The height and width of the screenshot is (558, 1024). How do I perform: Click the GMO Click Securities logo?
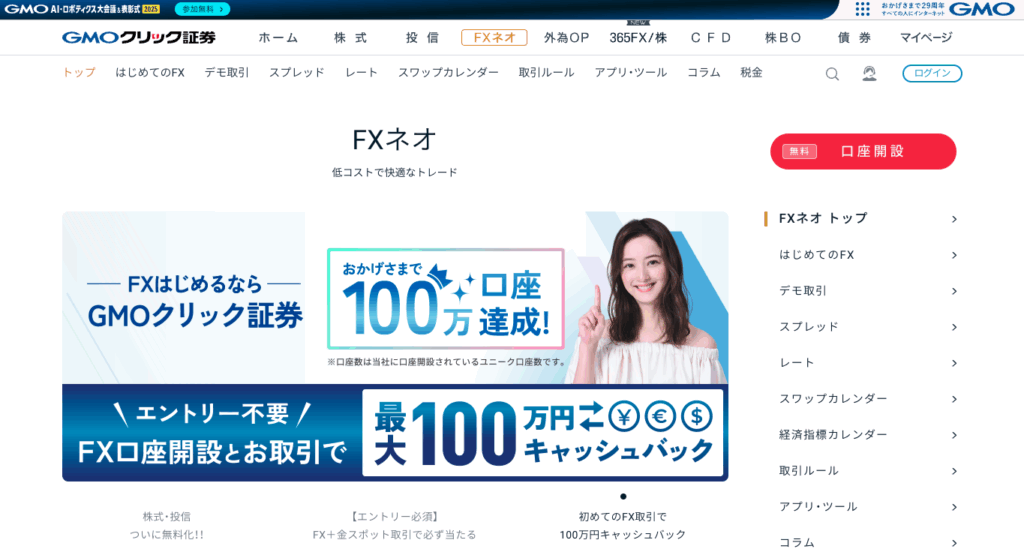pos(138,37)
